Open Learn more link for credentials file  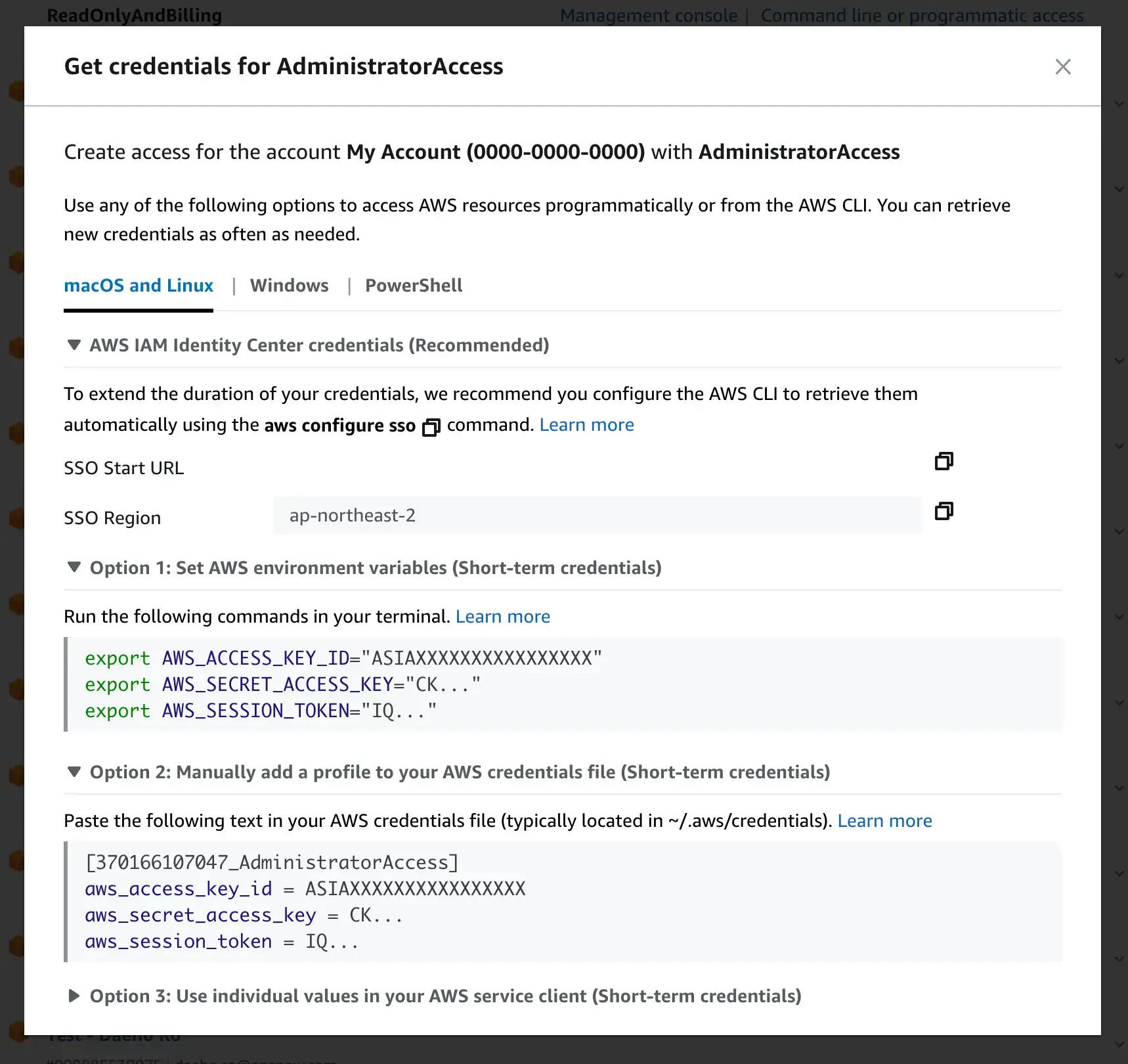tap(884, 821)
